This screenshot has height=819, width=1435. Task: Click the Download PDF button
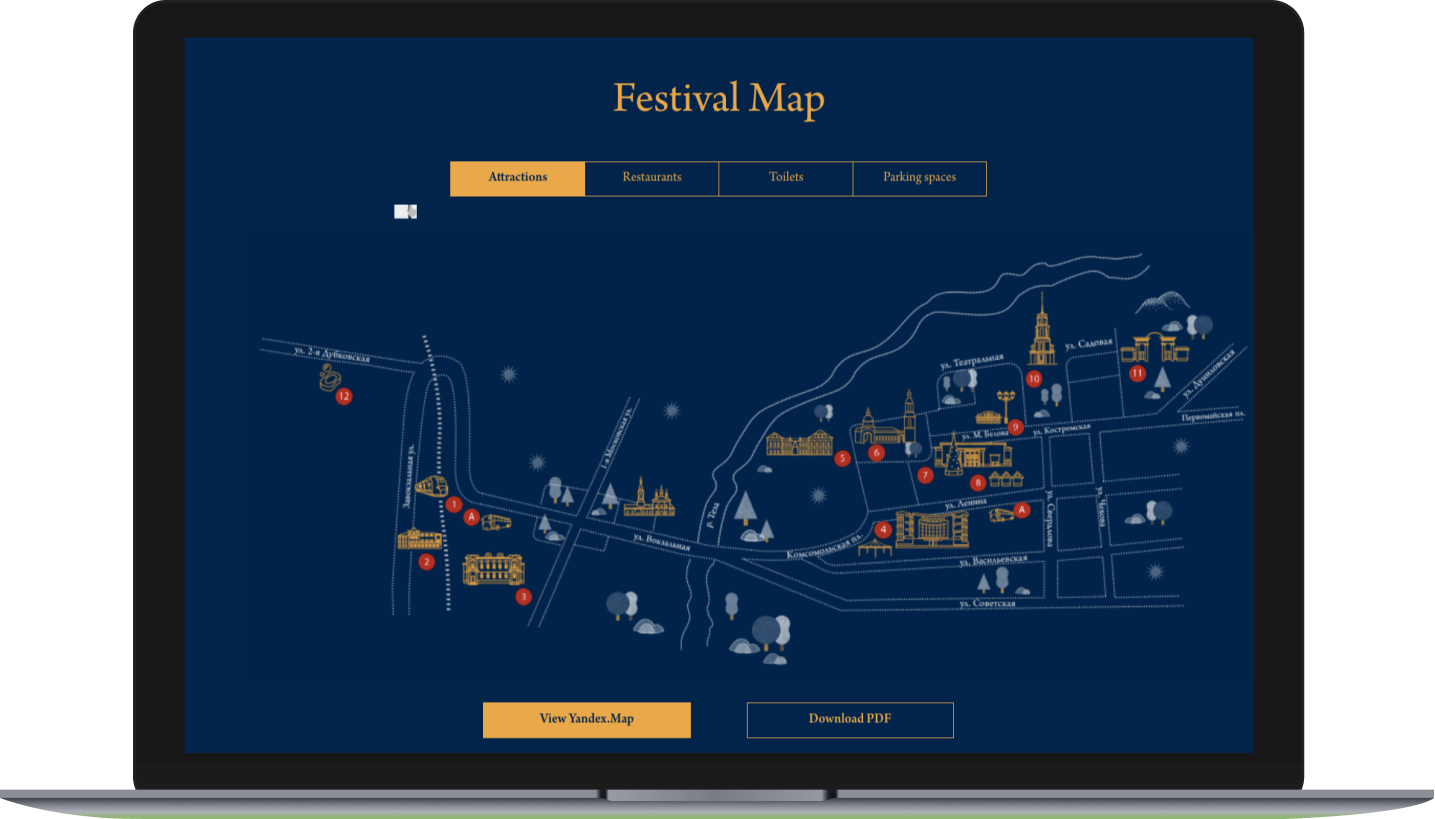[850, 720]
